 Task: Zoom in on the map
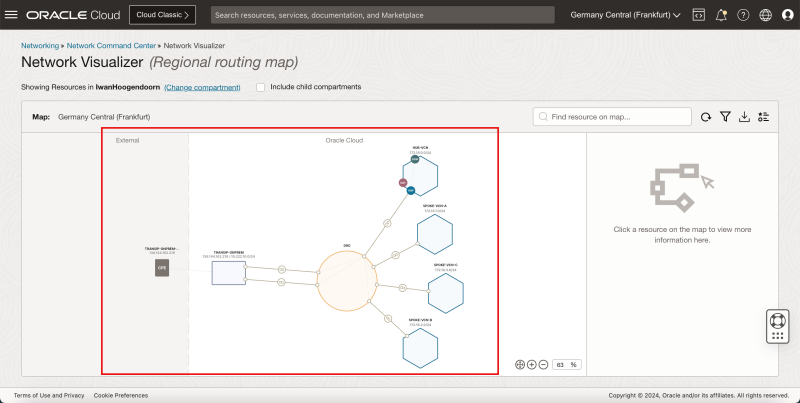(x=531, y=365)
